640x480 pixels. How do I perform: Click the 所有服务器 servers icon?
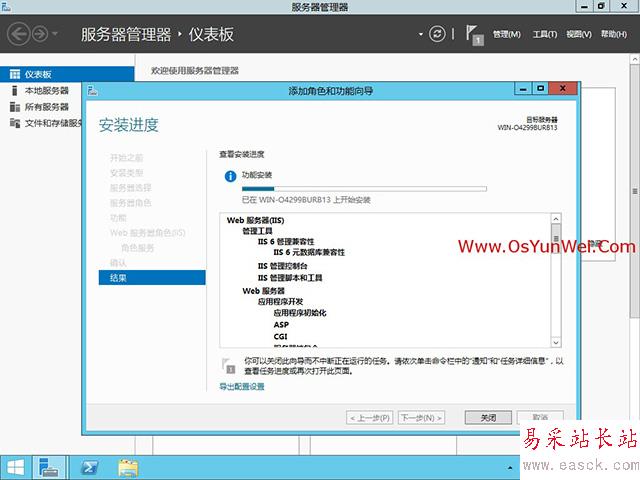[x=15, y=107]
